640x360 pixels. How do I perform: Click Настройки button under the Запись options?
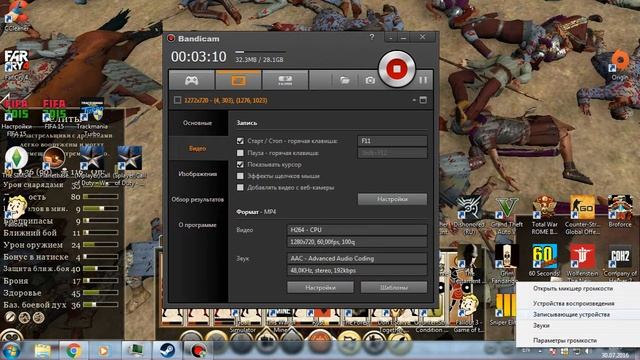pyautogui.click(x=392, y=199)
